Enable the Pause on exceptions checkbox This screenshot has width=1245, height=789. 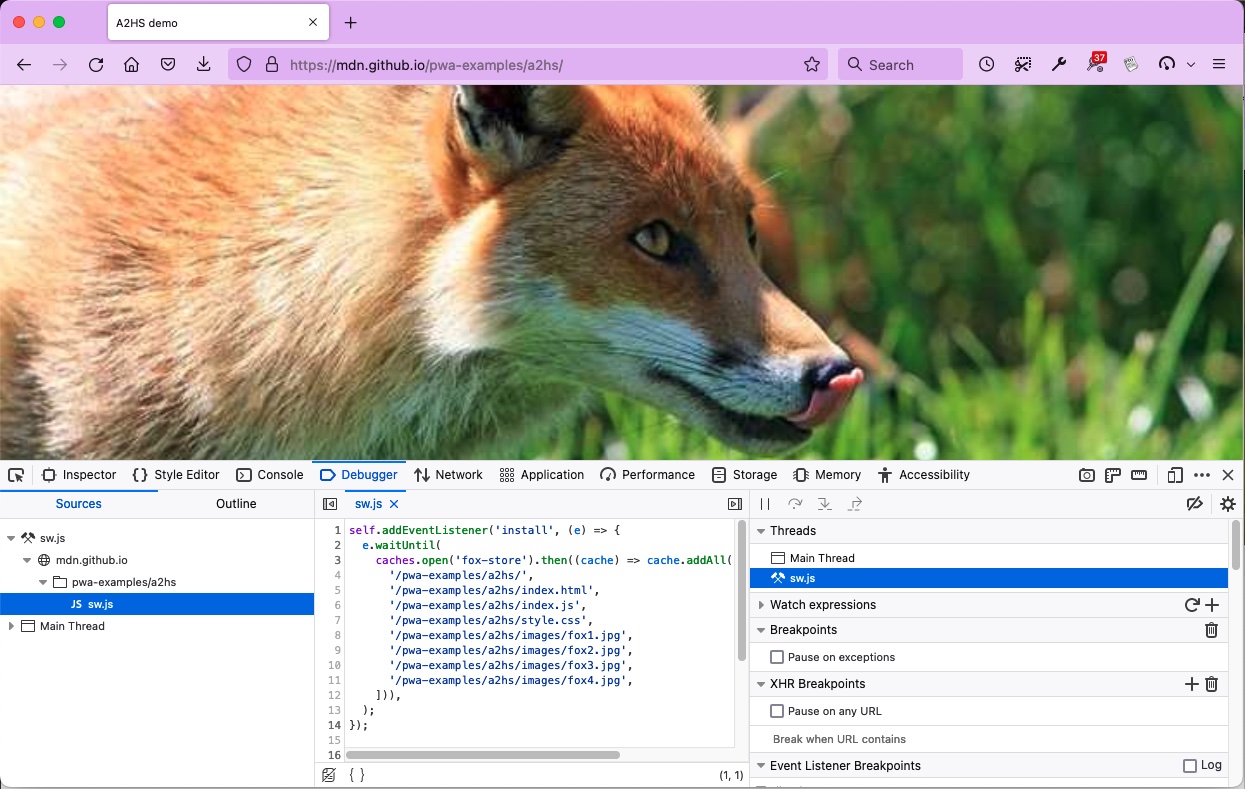777,657
